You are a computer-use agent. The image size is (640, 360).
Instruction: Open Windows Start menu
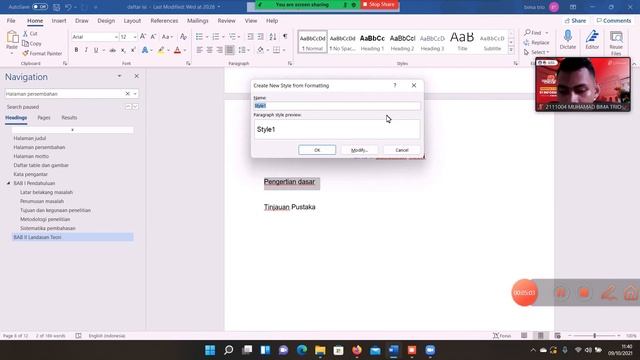pos(210,350)
